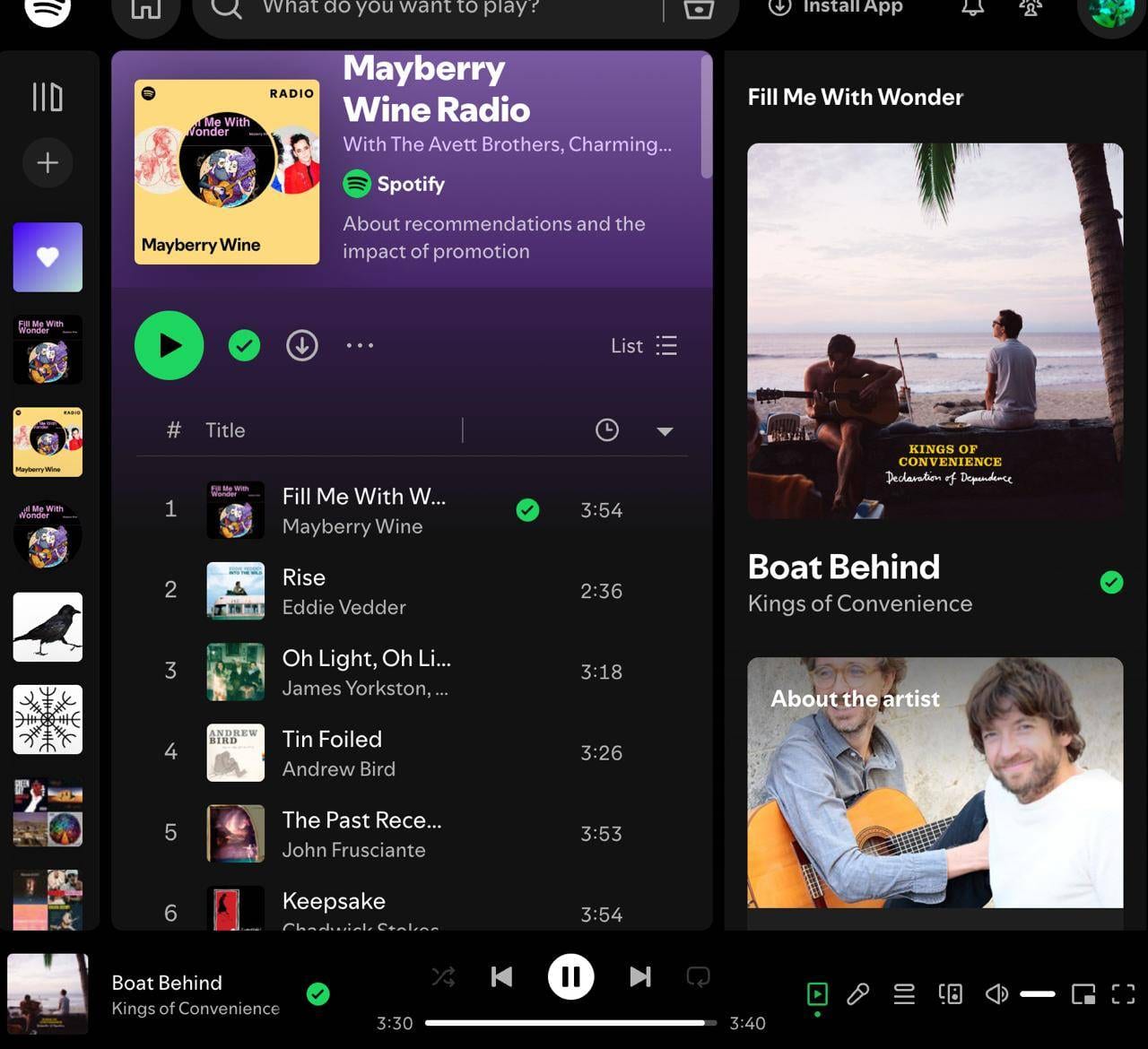Play Mayberry Wine Radio with green play button

169,345
